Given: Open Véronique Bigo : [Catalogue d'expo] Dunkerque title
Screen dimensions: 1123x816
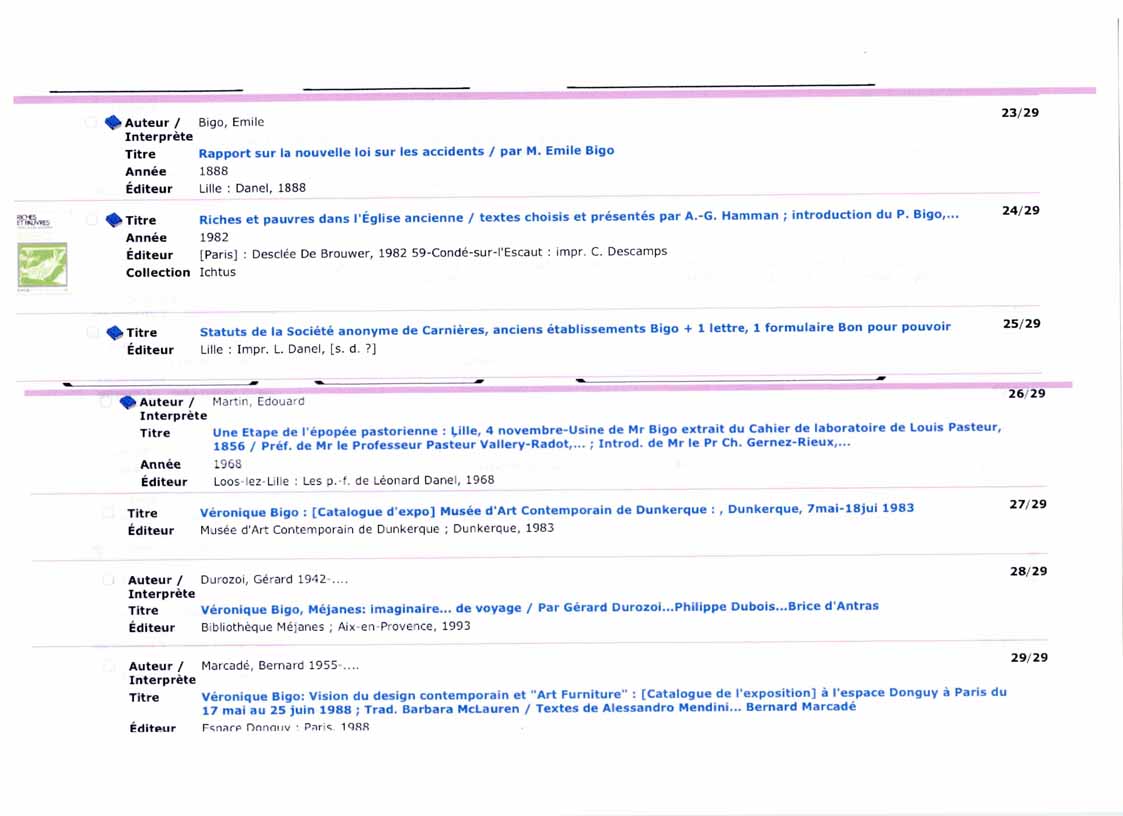Looking at the screenshot, I should tap(556, 510).
